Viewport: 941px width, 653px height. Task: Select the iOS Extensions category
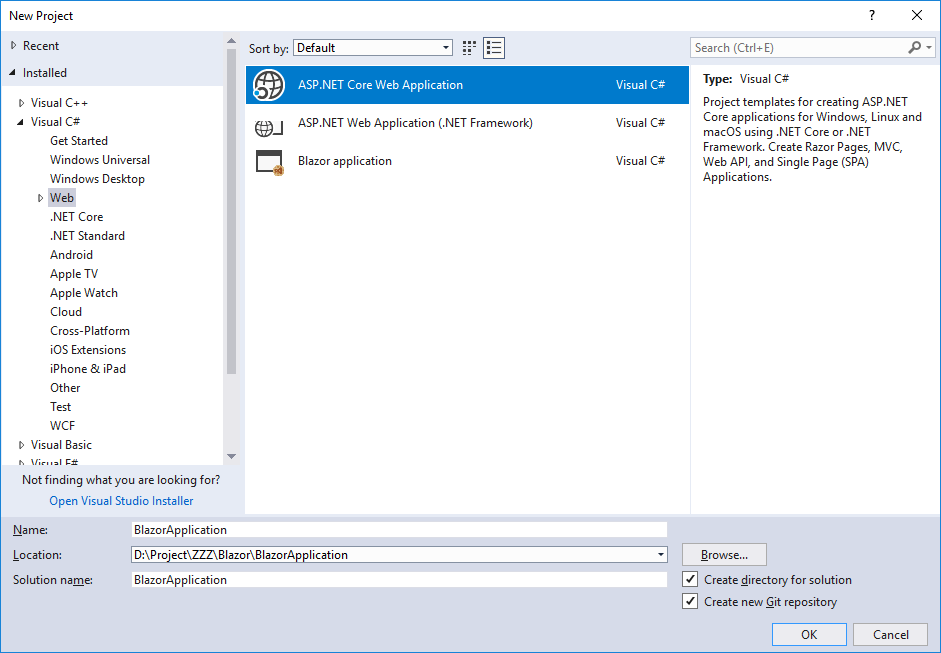pyautogui.click(x=88, y=350)
